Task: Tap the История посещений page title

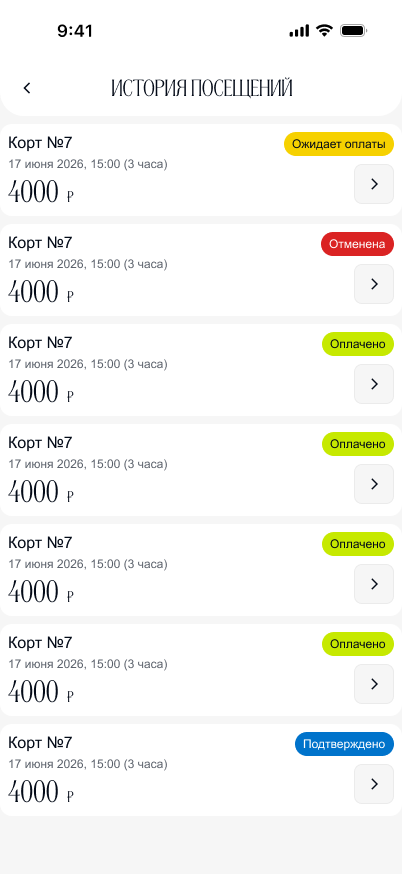Action: 202,89
